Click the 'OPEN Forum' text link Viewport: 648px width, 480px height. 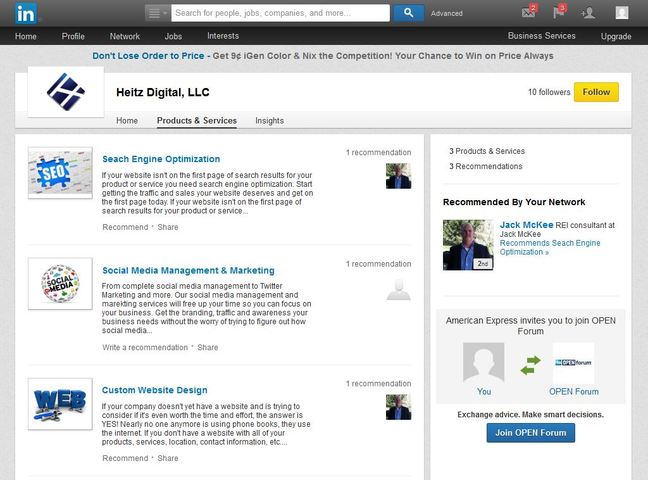pos(574,392)
